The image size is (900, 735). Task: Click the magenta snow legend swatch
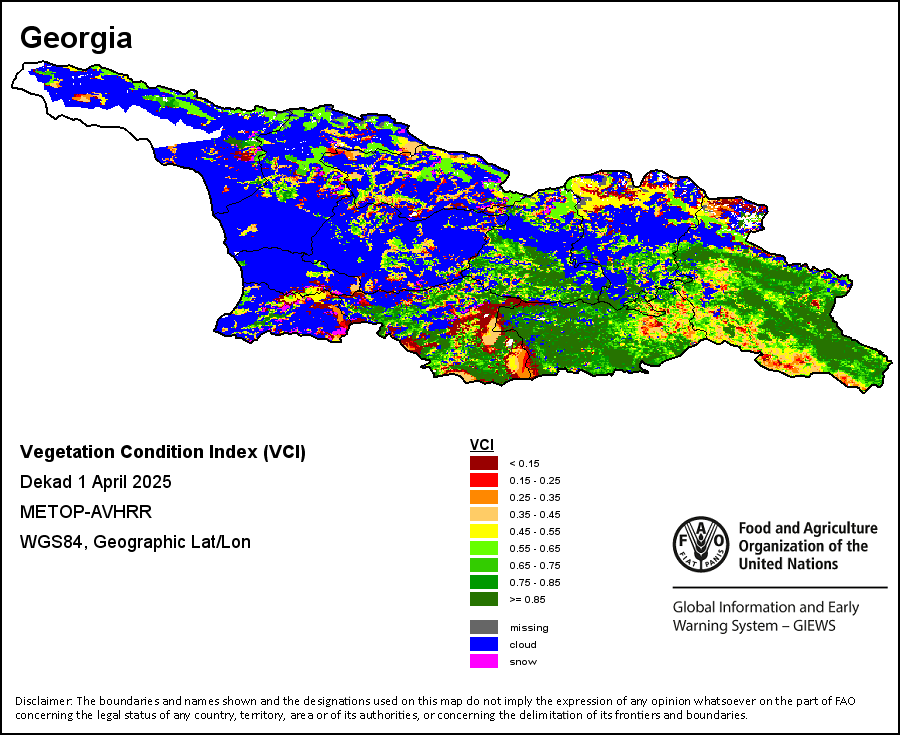(483, 661)
